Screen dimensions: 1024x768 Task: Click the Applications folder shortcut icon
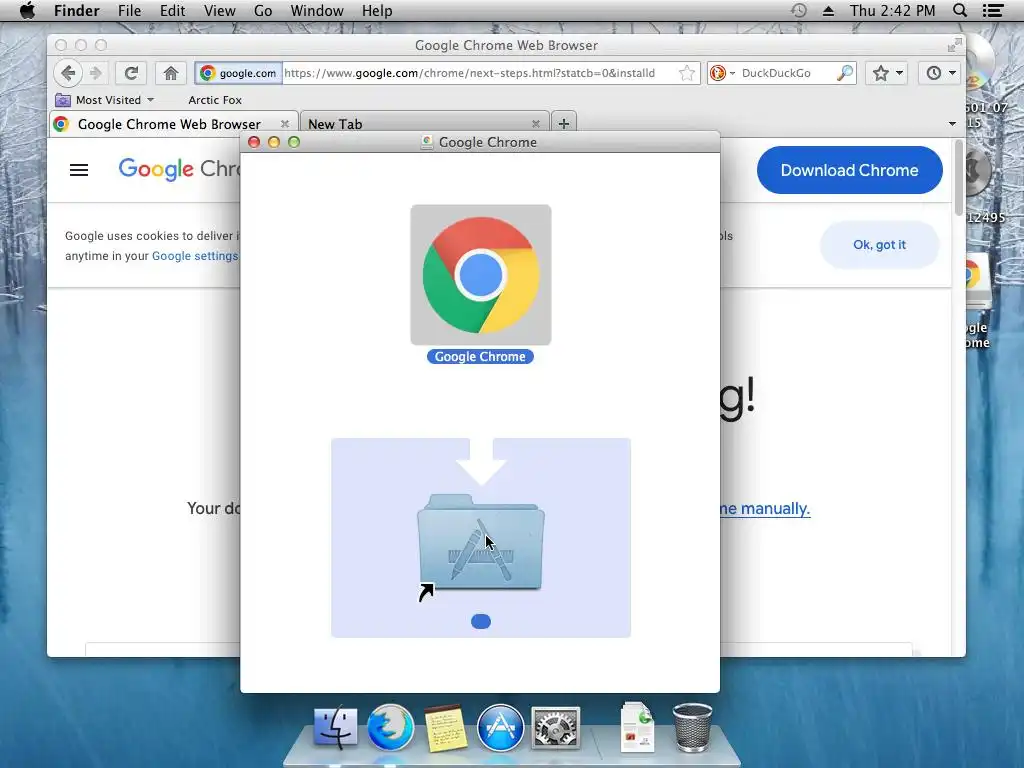coord(481,544)
